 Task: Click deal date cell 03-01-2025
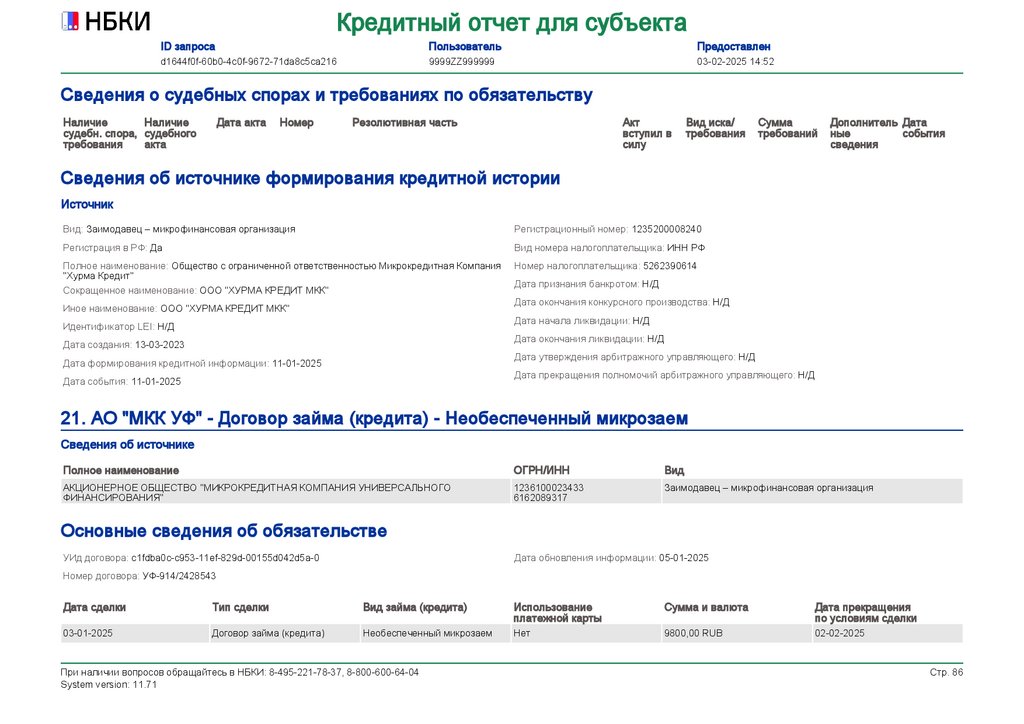pyautogui.click(x=135, y=633)
